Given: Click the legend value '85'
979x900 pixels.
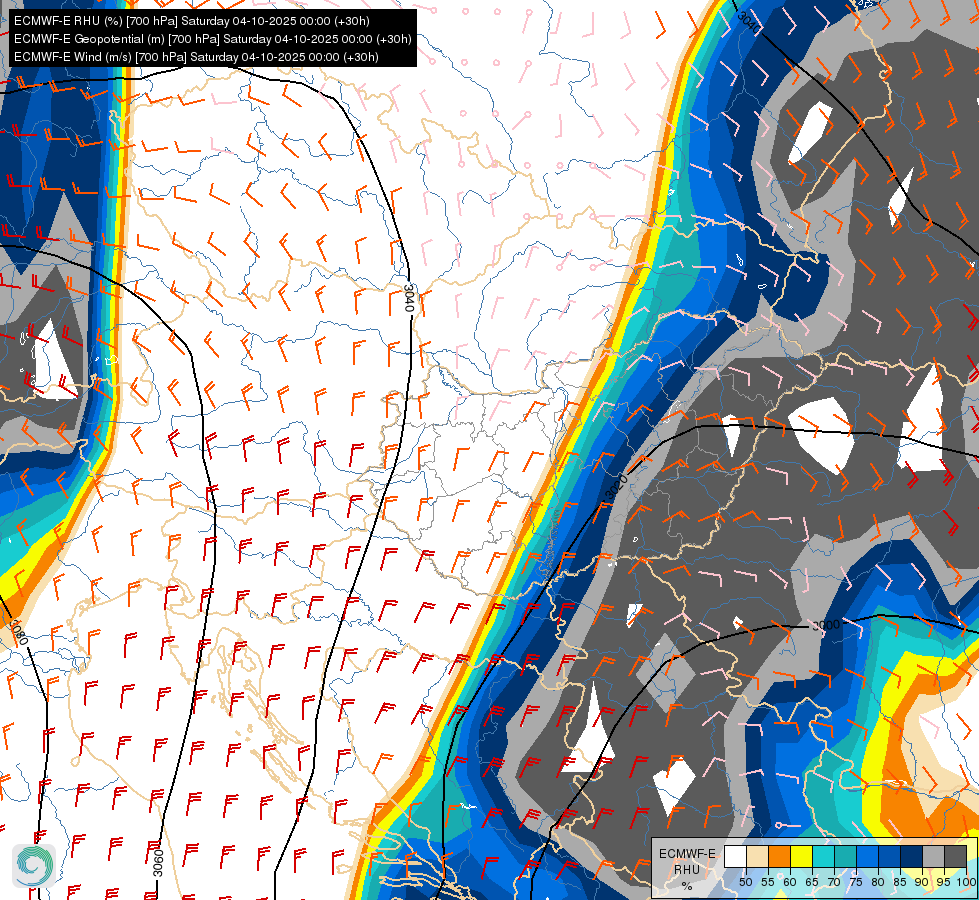Looking at the screenshot, I should pos(900,882).
